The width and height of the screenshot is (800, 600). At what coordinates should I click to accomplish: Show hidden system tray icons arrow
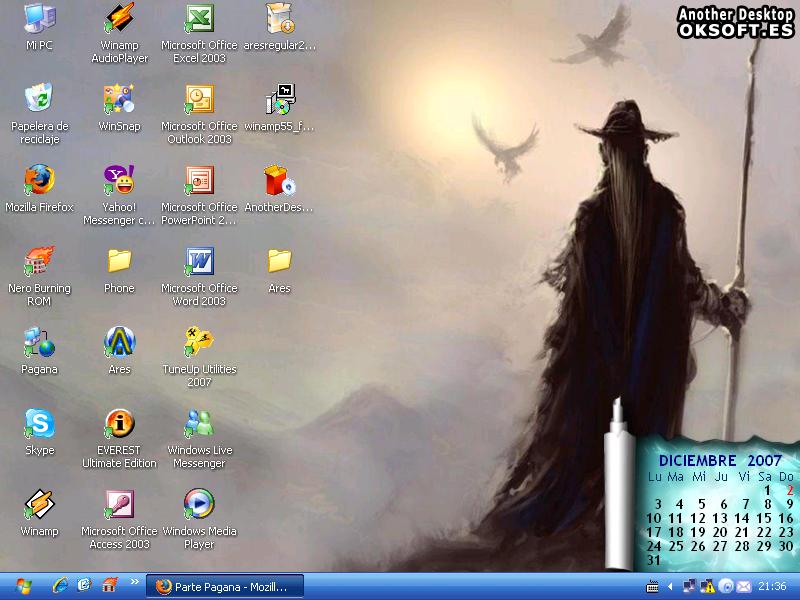[670, 587]
